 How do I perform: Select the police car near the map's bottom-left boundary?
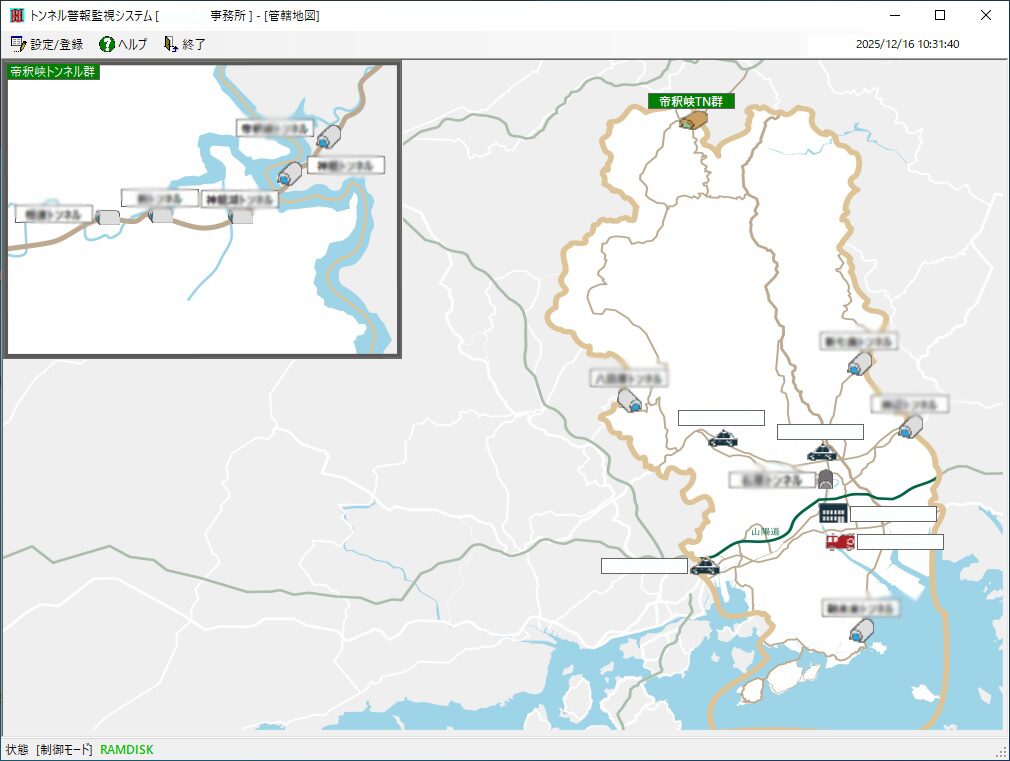[704, 566]
